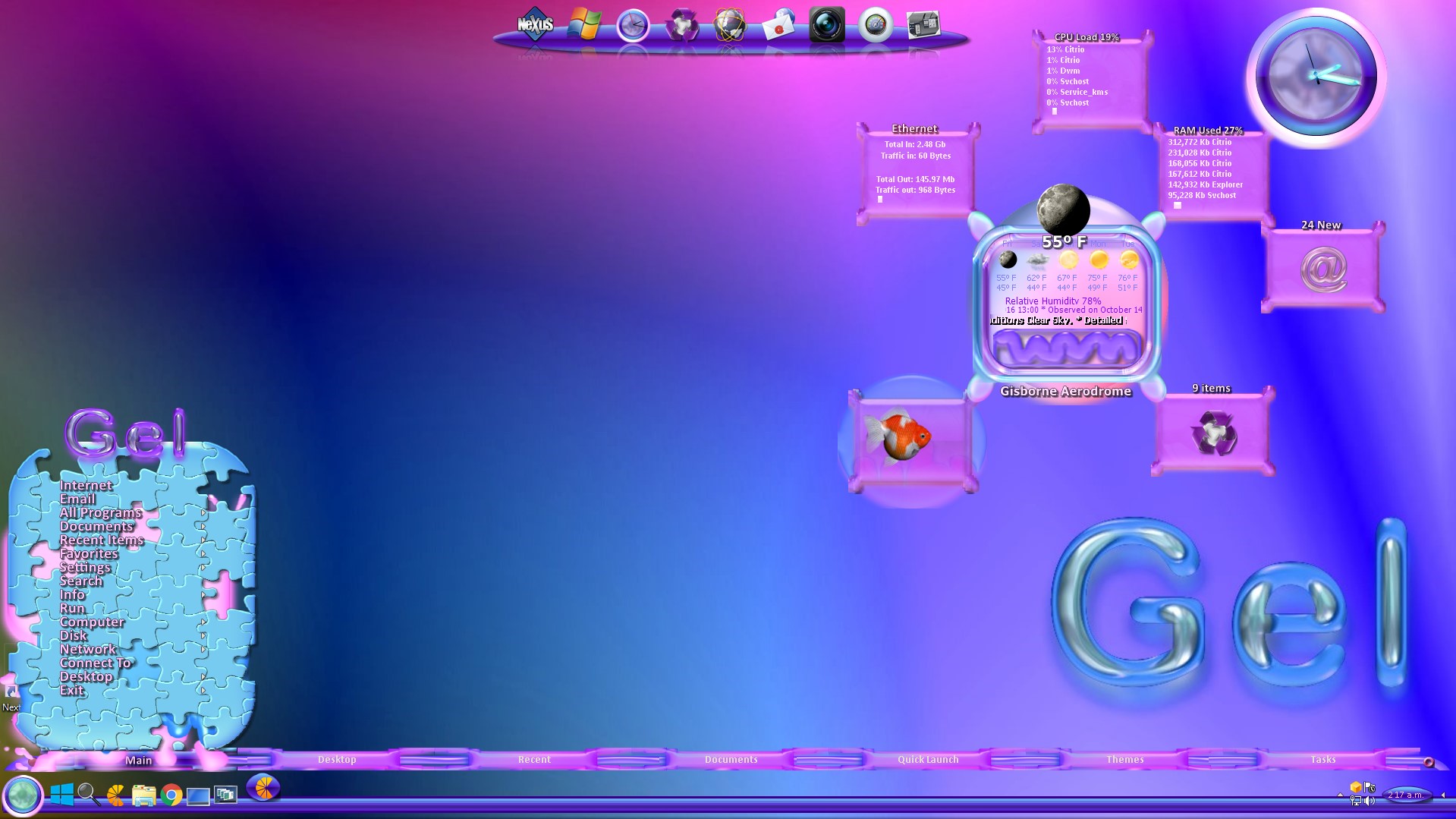Expand the Settings submenu arrow
The image size is (1456, 819).
203,568
